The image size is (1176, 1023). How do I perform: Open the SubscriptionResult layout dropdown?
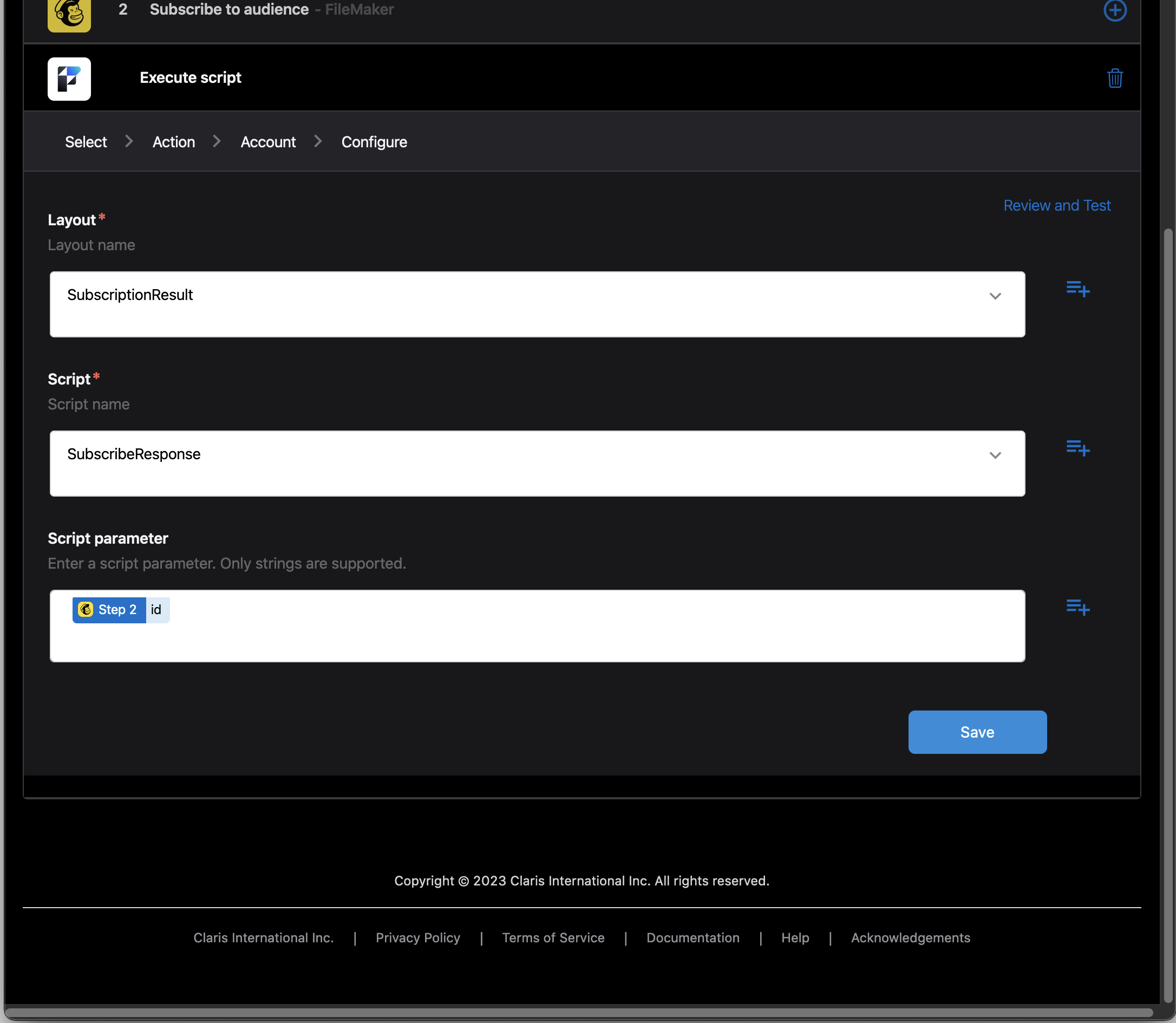(996, 296)
